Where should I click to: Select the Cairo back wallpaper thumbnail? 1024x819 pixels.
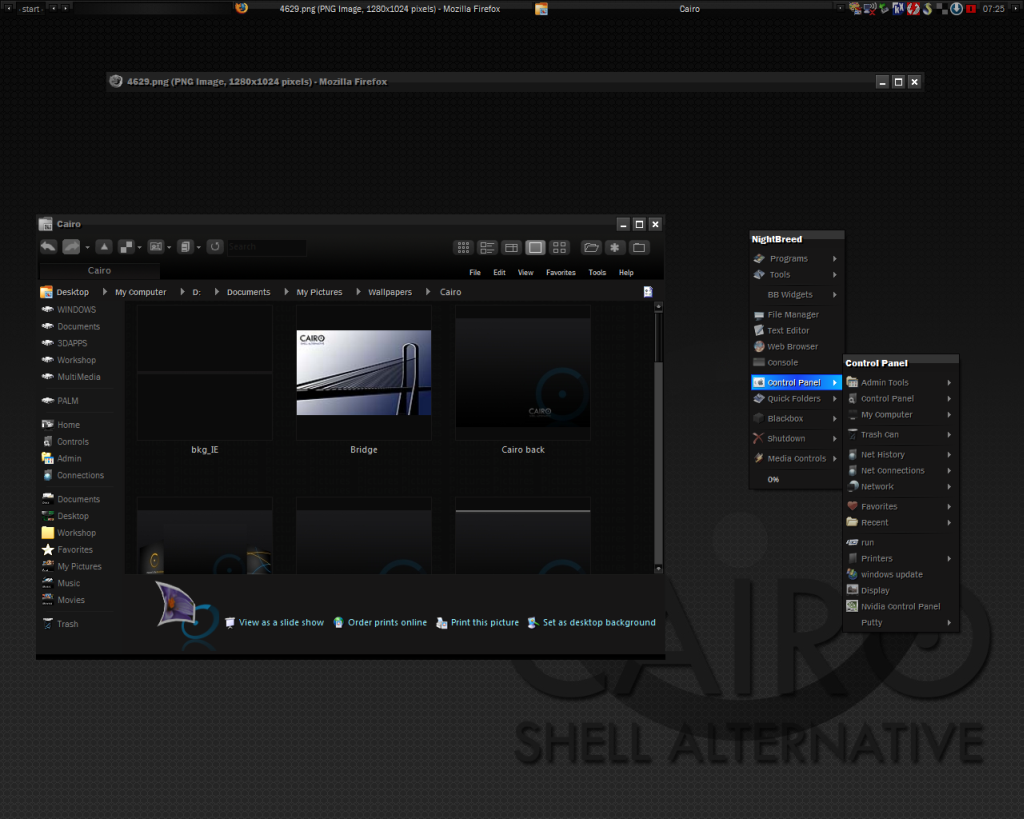pyautogui.click(x=522, y=372)
